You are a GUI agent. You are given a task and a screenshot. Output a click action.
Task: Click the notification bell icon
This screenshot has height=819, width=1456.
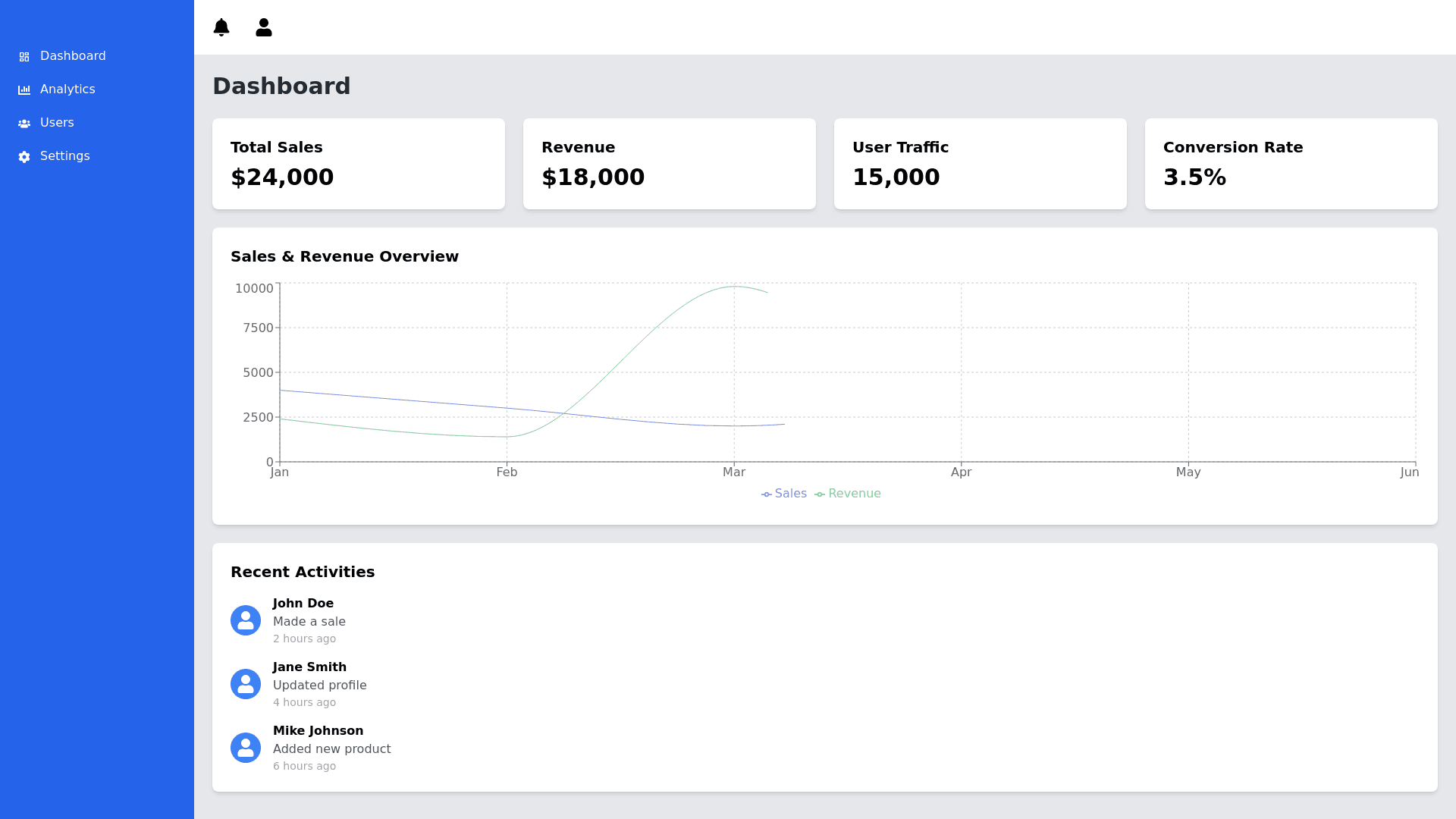point(221,27)
